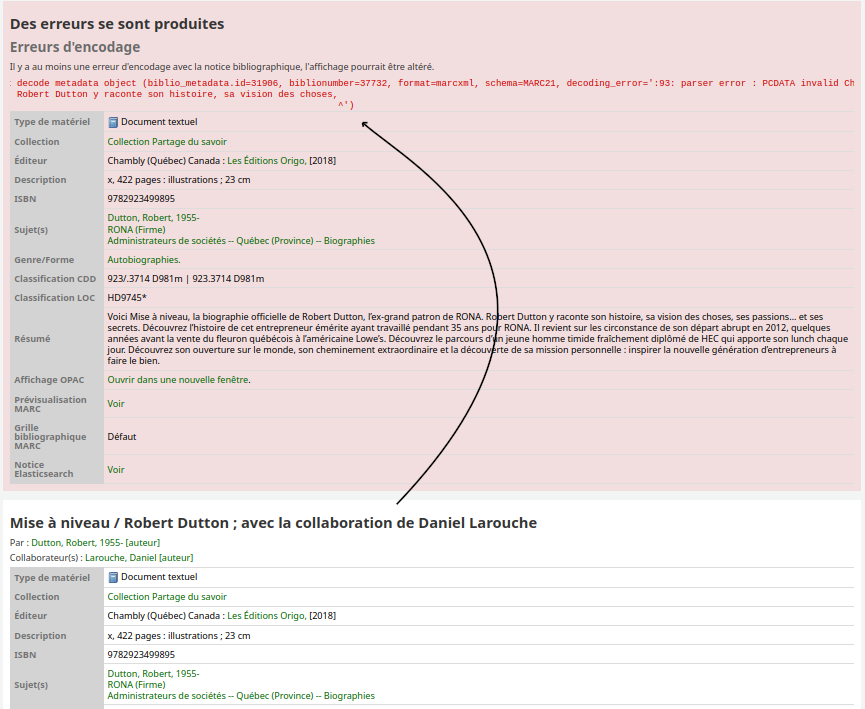Open Collection Partage du savoir link in error panel
This screenshot has width=865, height=709.
(x=167, y=142)
